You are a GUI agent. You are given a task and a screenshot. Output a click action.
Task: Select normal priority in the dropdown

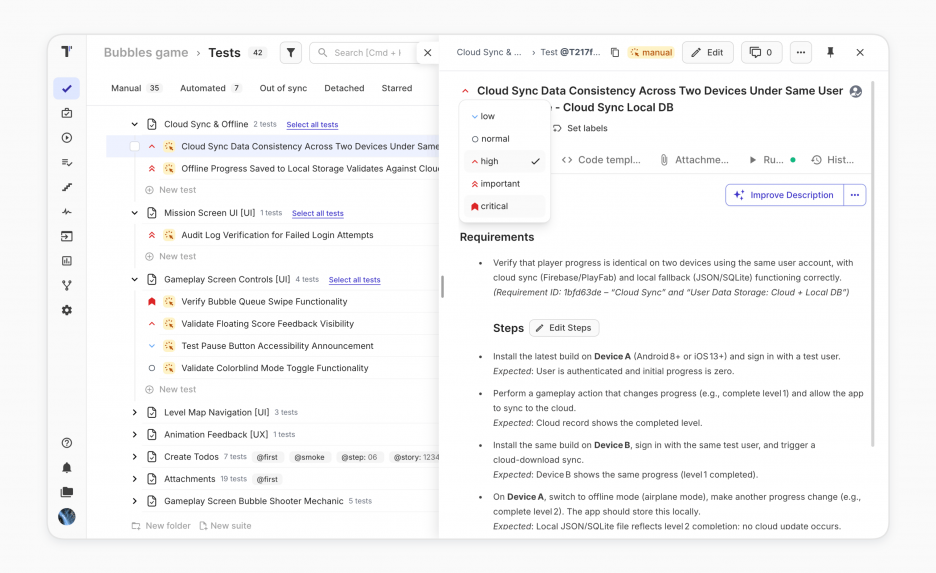tap(504, 139)
